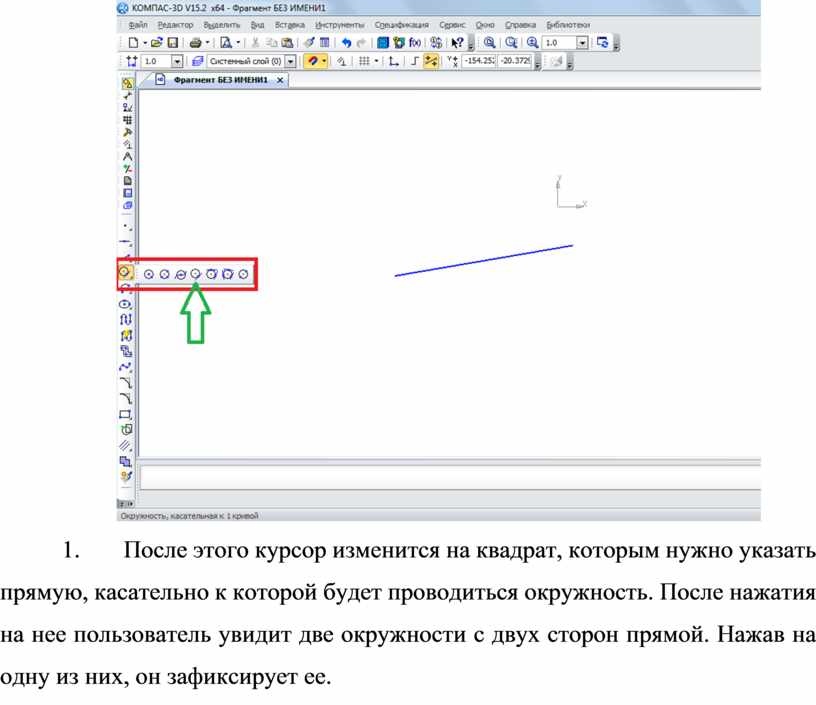
Task: Open the Geometry panel icon at top-left
Action: (x=127, y=83)
